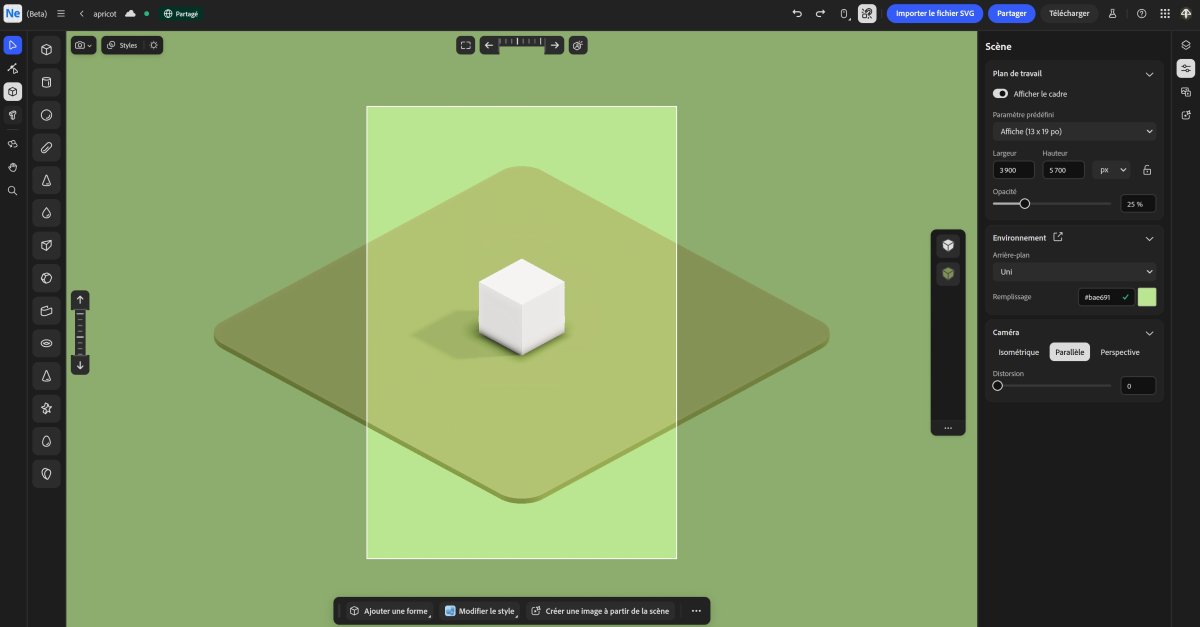1200x627 pixels.
Task: Select the Isométrique camera mode
Action: (1019, 352)
